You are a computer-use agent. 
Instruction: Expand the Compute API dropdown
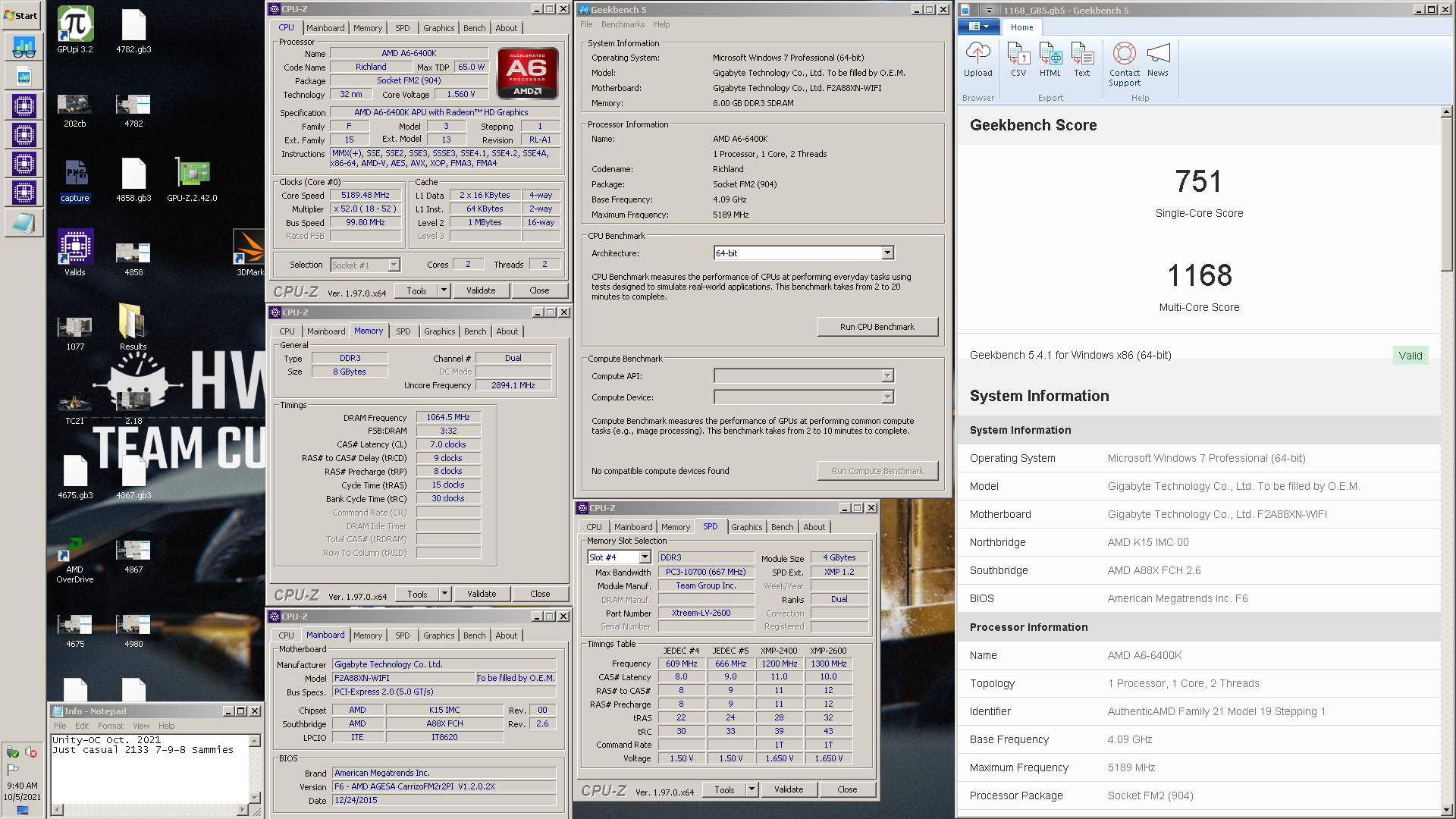click(x=887, y=376)
